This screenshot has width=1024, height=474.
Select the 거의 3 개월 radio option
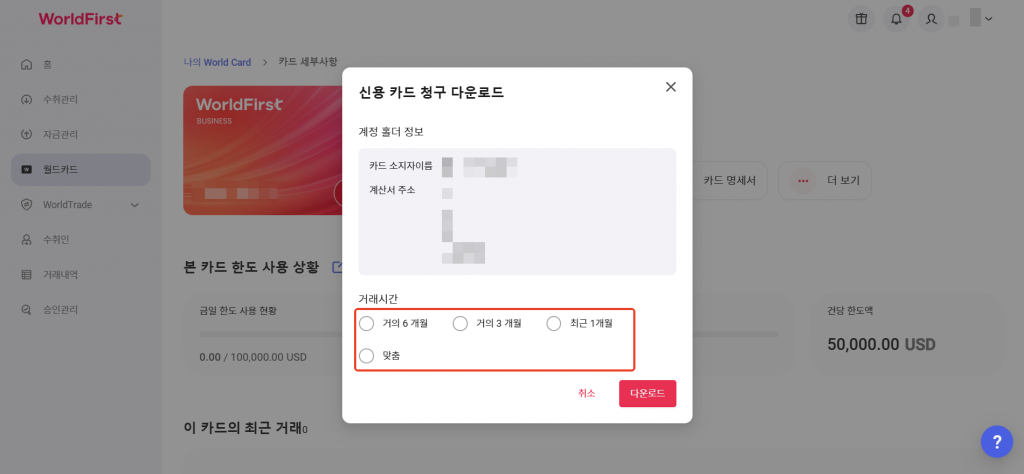460,323
